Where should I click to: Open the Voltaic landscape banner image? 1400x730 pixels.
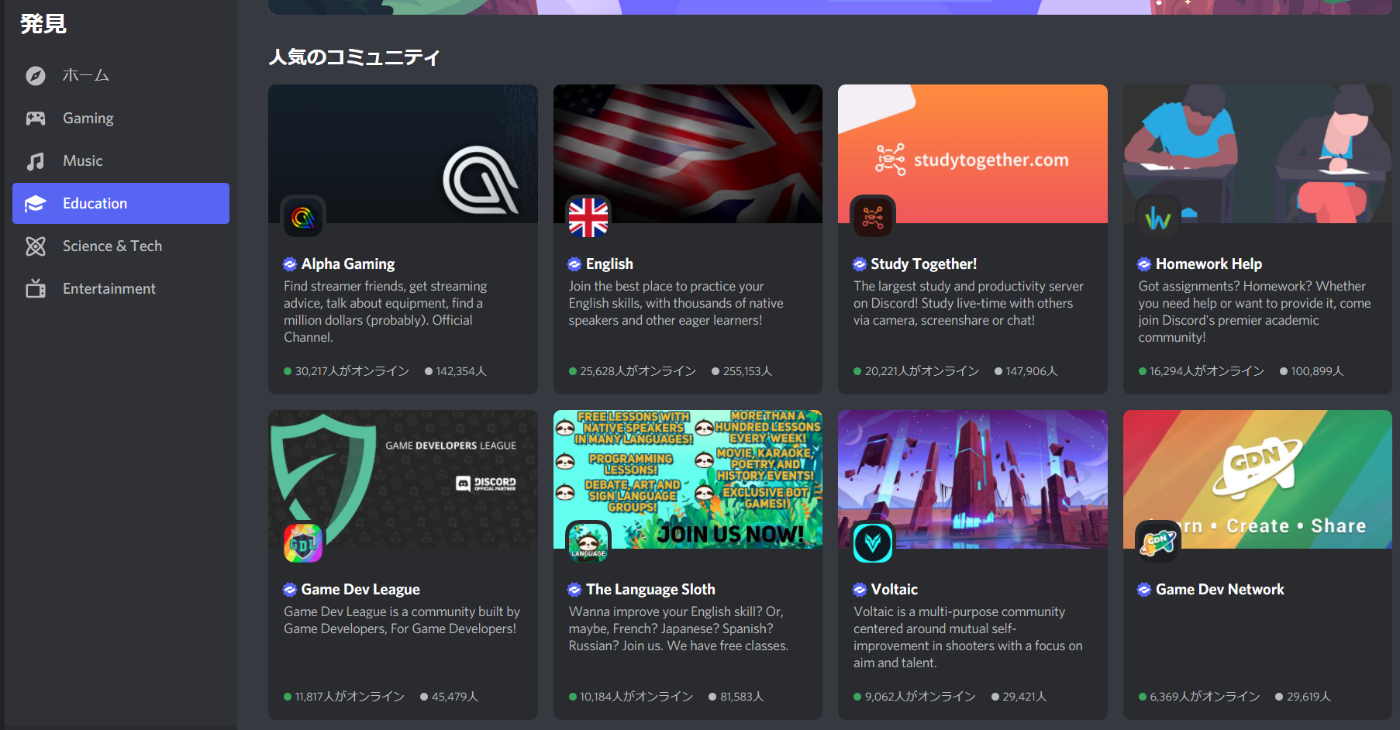pyautogui.click(x=973, y=479)
